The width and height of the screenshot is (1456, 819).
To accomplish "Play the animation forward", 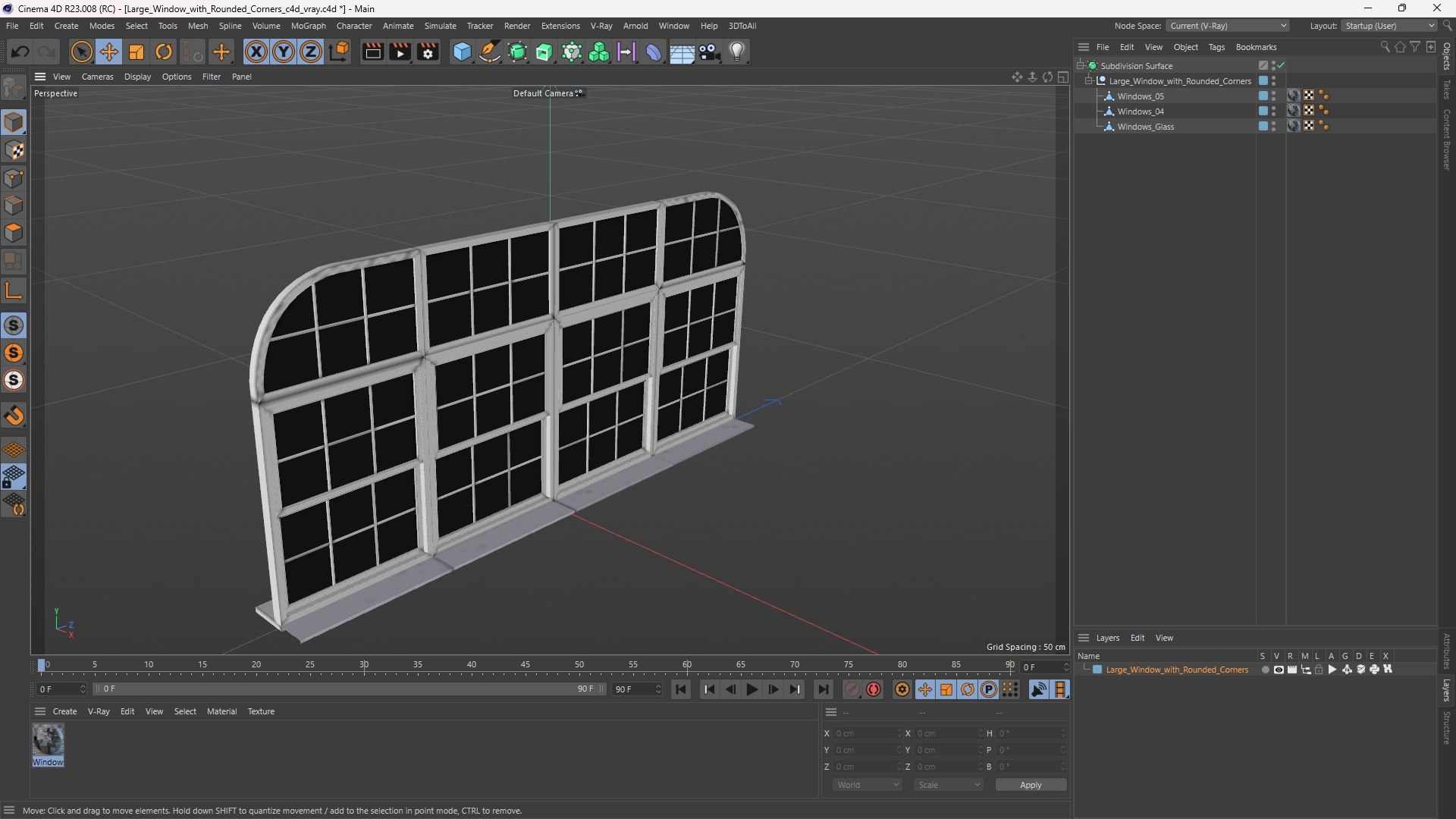I will pos(752,689).
